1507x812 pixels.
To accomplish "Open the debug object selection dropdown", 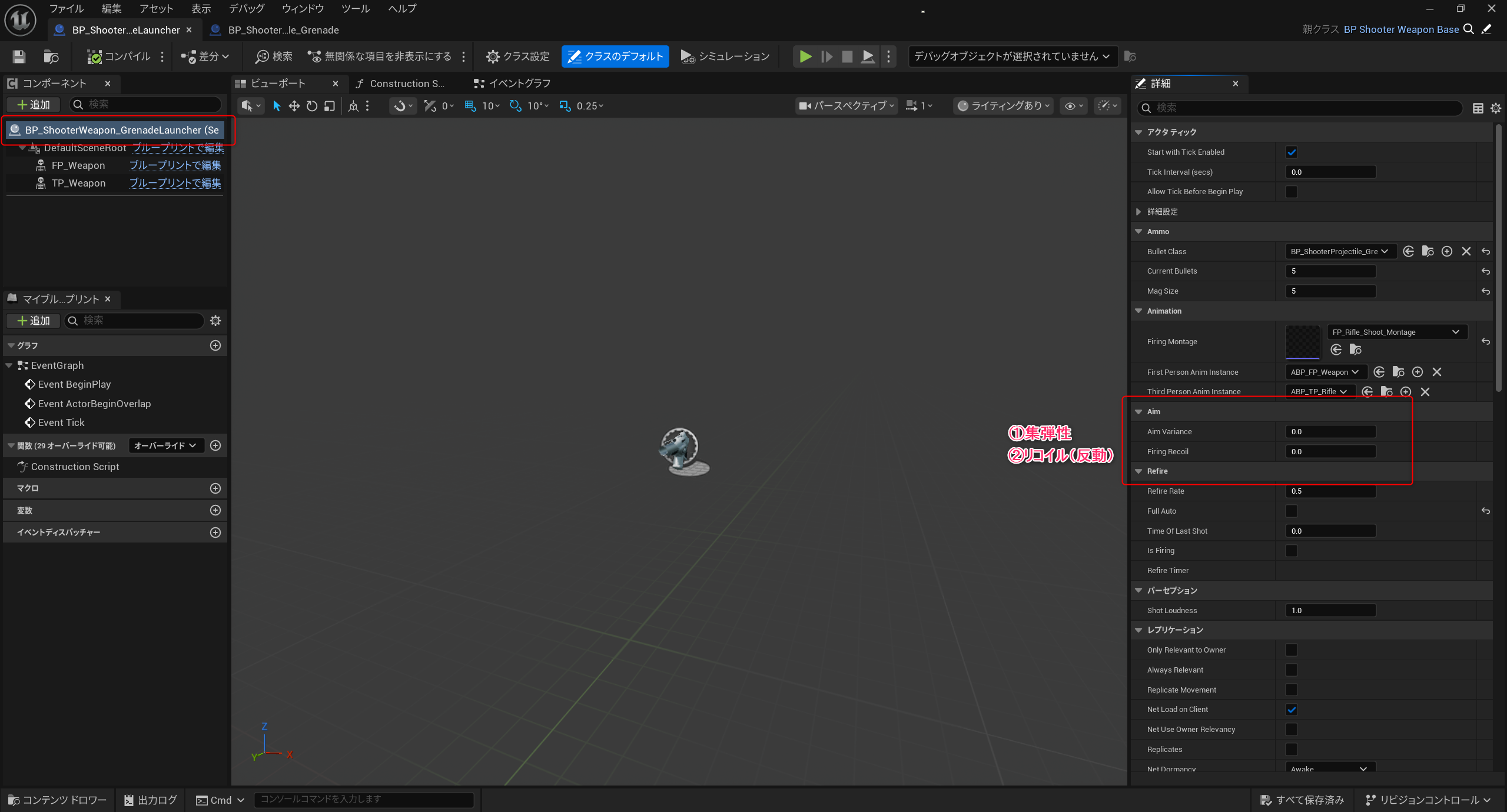I will pos(1011,56).
